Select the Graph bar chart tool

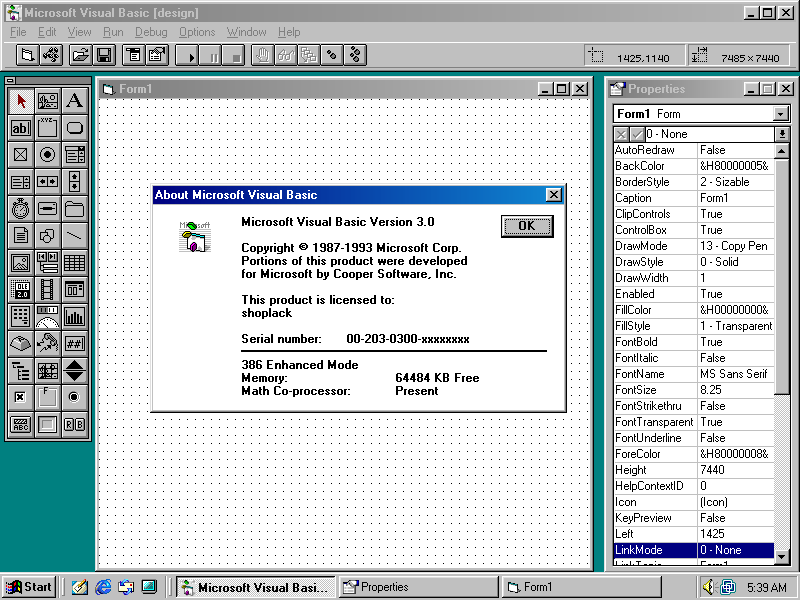[x=74, y=317]
